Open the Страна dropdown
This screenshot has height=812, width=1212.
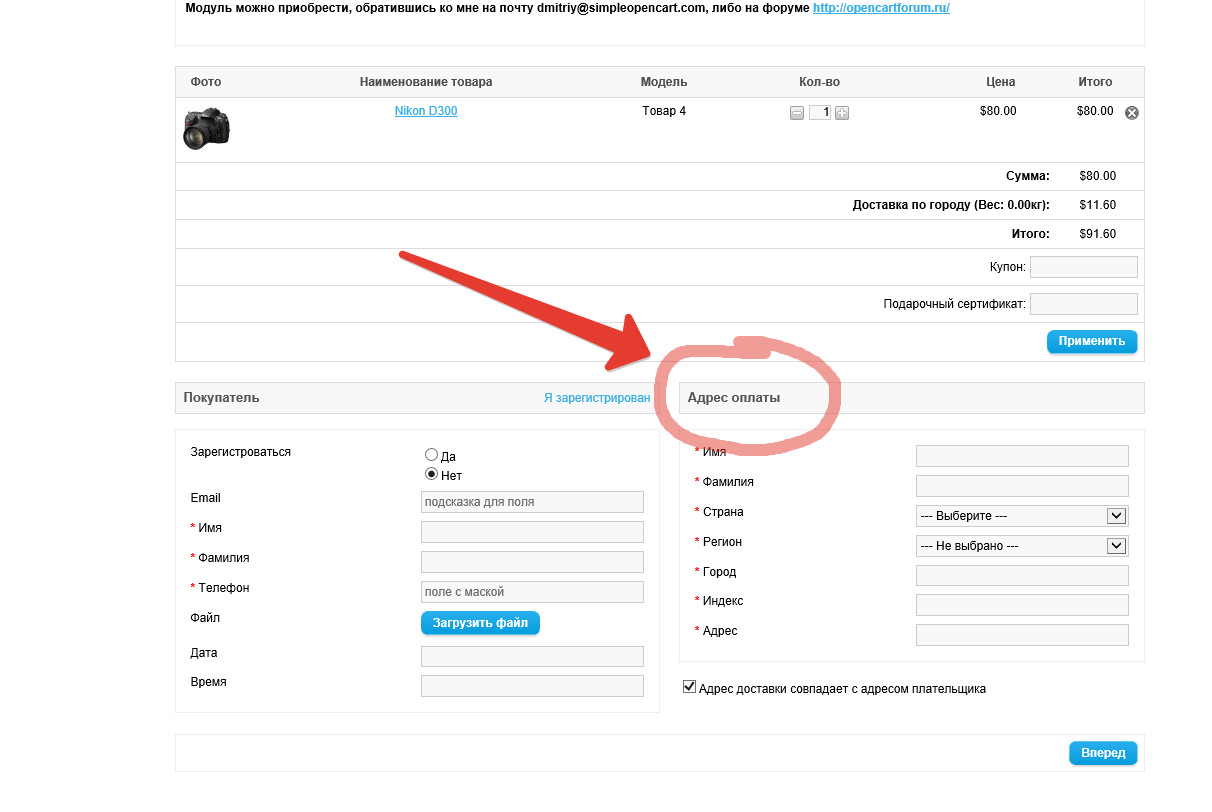pyautogui.click(x=1022, y=516)
